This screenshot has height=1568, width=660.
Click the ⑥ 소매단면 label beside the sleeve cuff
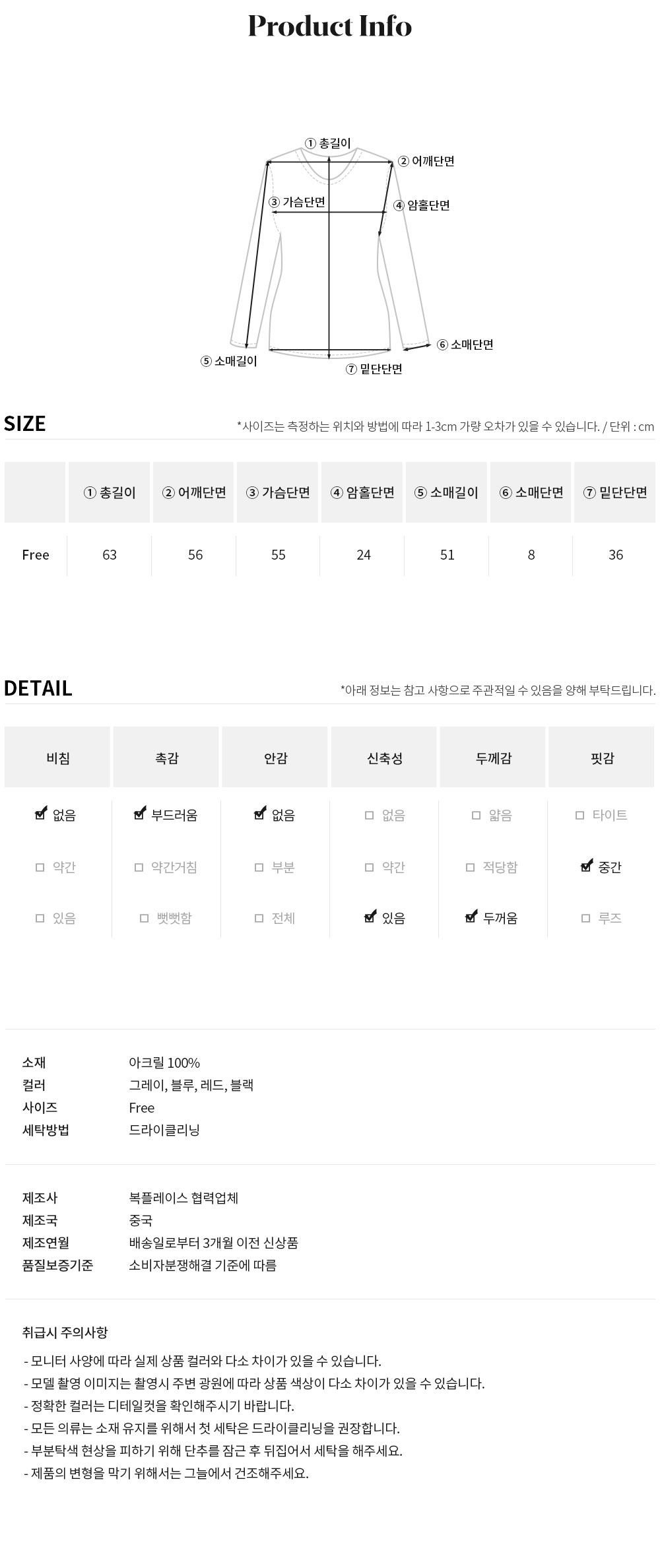[465, 344]
